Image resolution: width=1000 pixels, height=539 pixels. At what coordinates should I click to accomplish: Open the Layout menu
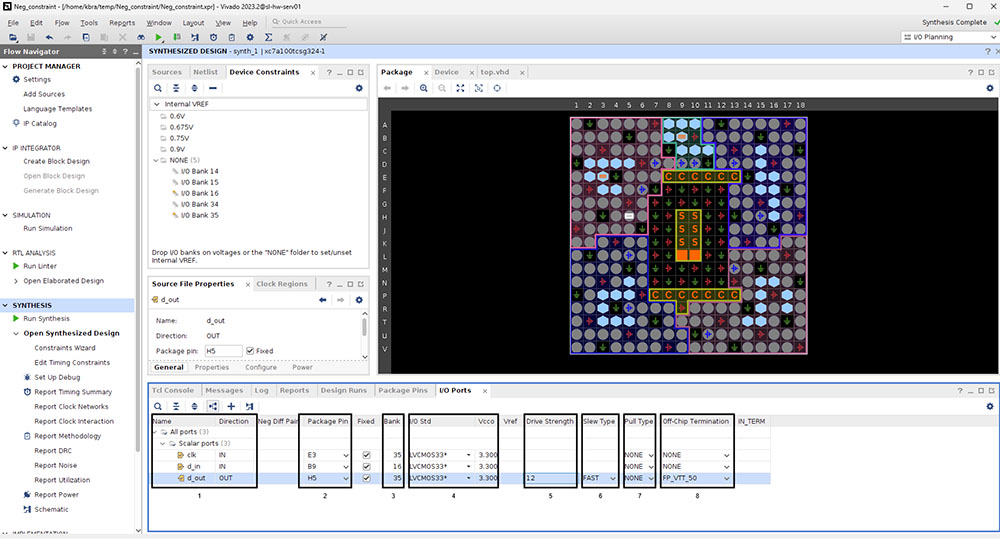coord(193,22)
